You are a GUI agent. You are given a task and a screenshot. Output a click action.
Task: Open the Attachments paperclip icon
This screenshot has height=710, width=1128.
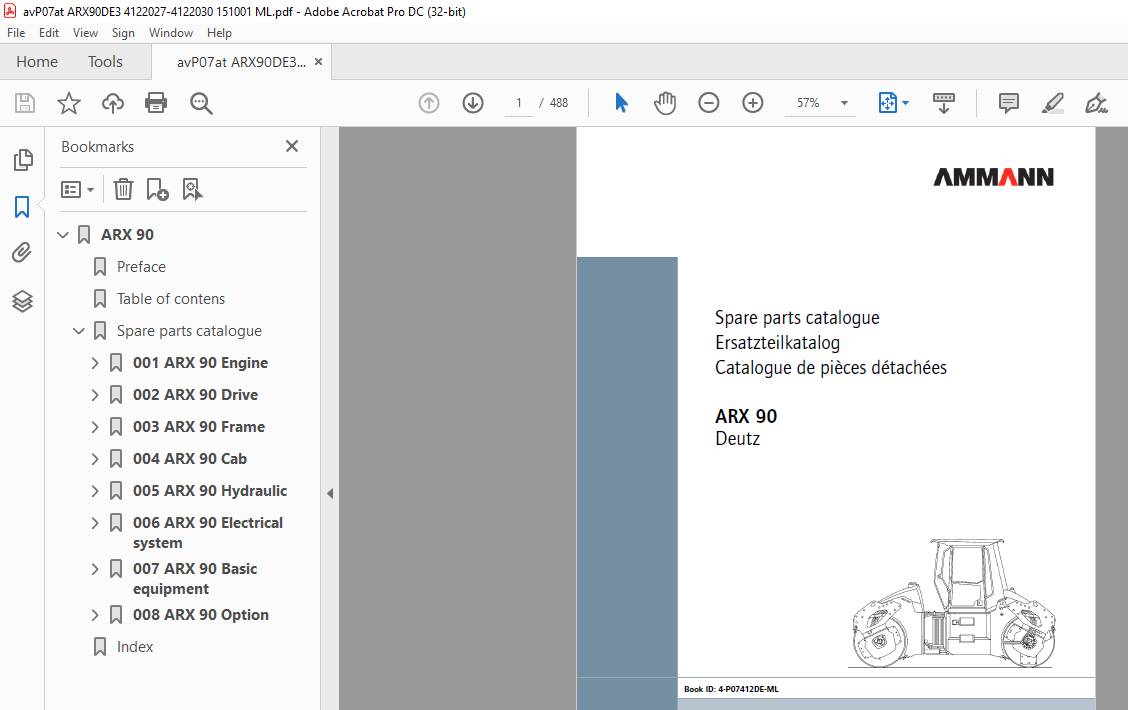22,252
